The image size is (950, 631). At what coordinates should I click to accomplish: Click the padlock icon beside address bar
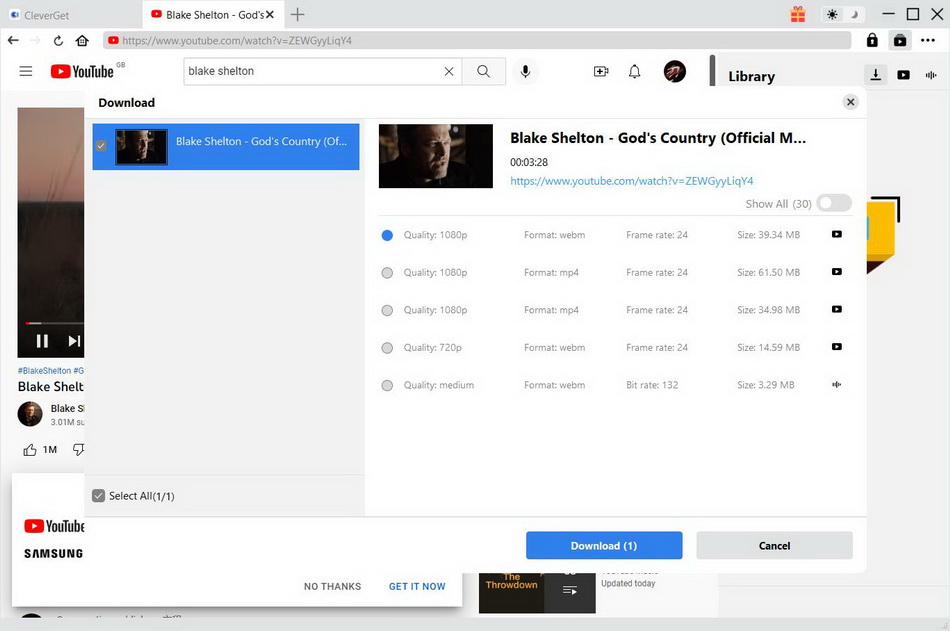[872, 41]
